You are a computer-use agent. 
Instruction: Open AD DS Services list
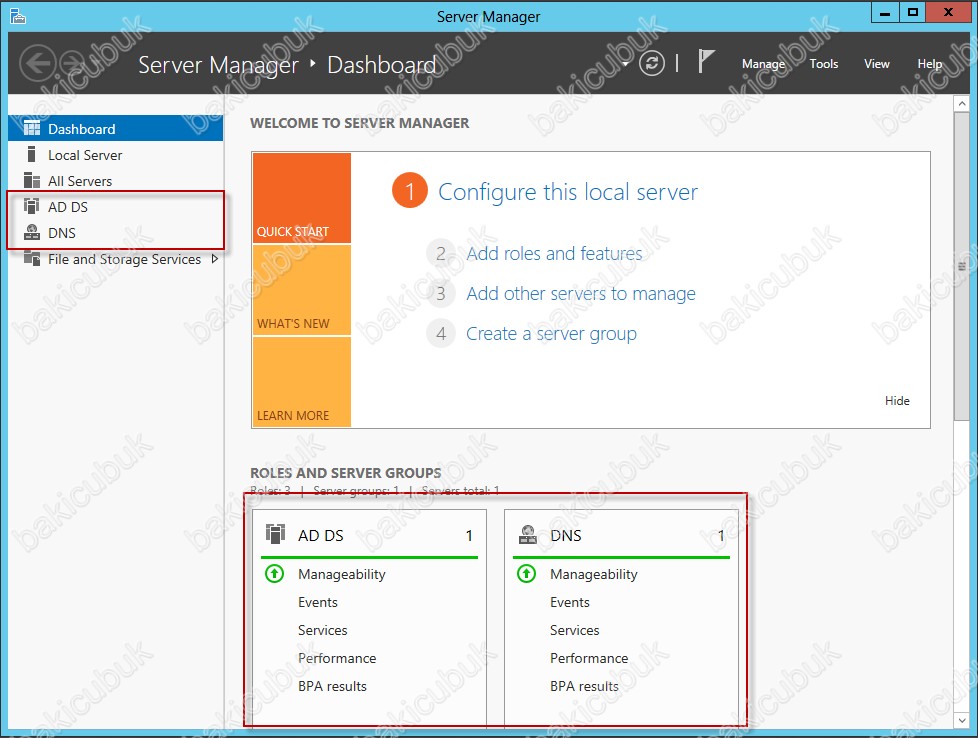[x=322, y=630]
